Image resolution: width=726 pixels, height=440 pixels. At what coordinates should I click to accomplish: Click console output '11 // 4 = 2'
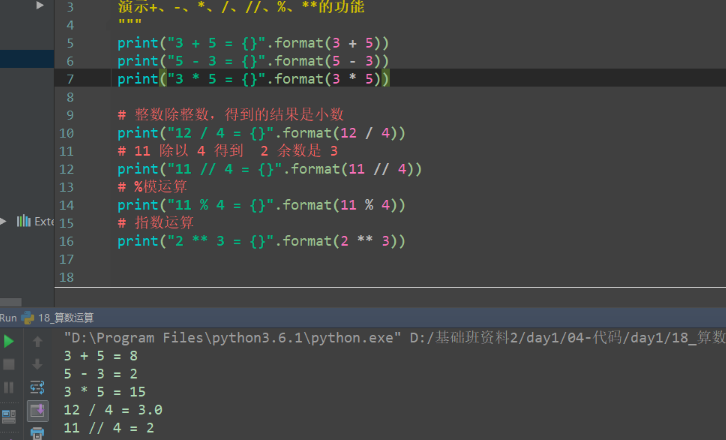pos(109,428)
